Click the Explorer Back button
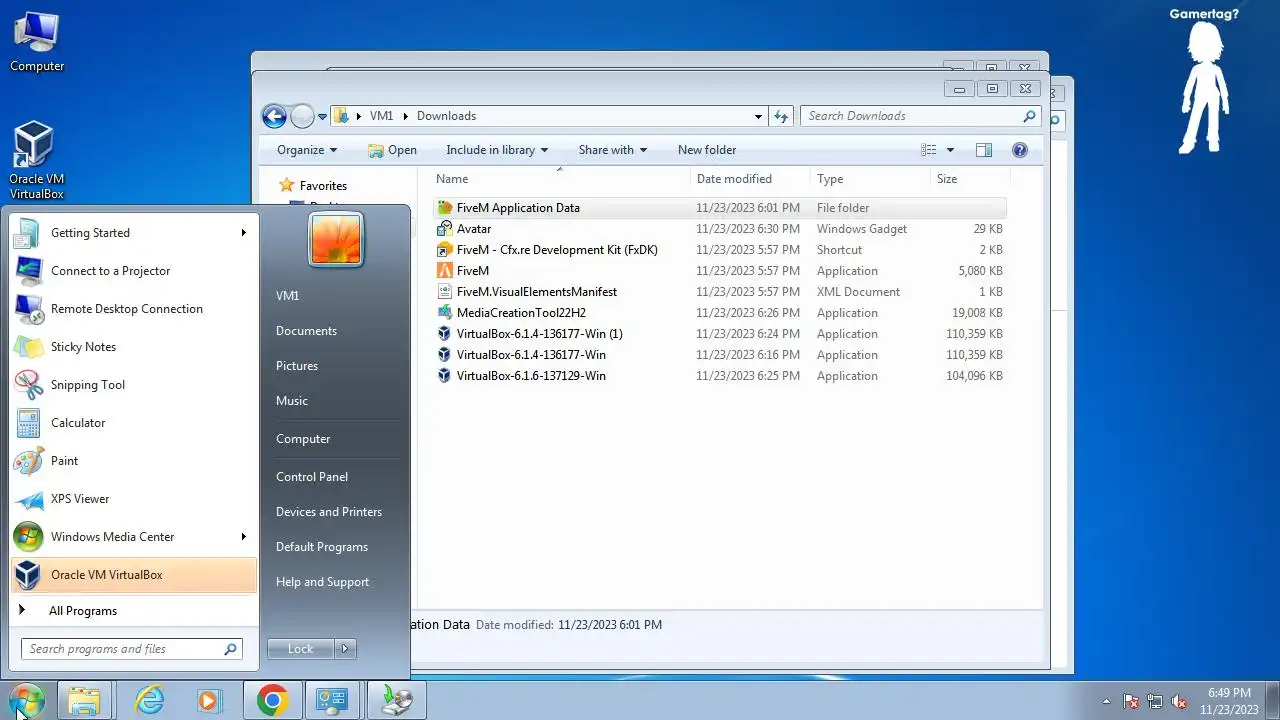This screenshot has height=720, width=1280. point(274,116)
